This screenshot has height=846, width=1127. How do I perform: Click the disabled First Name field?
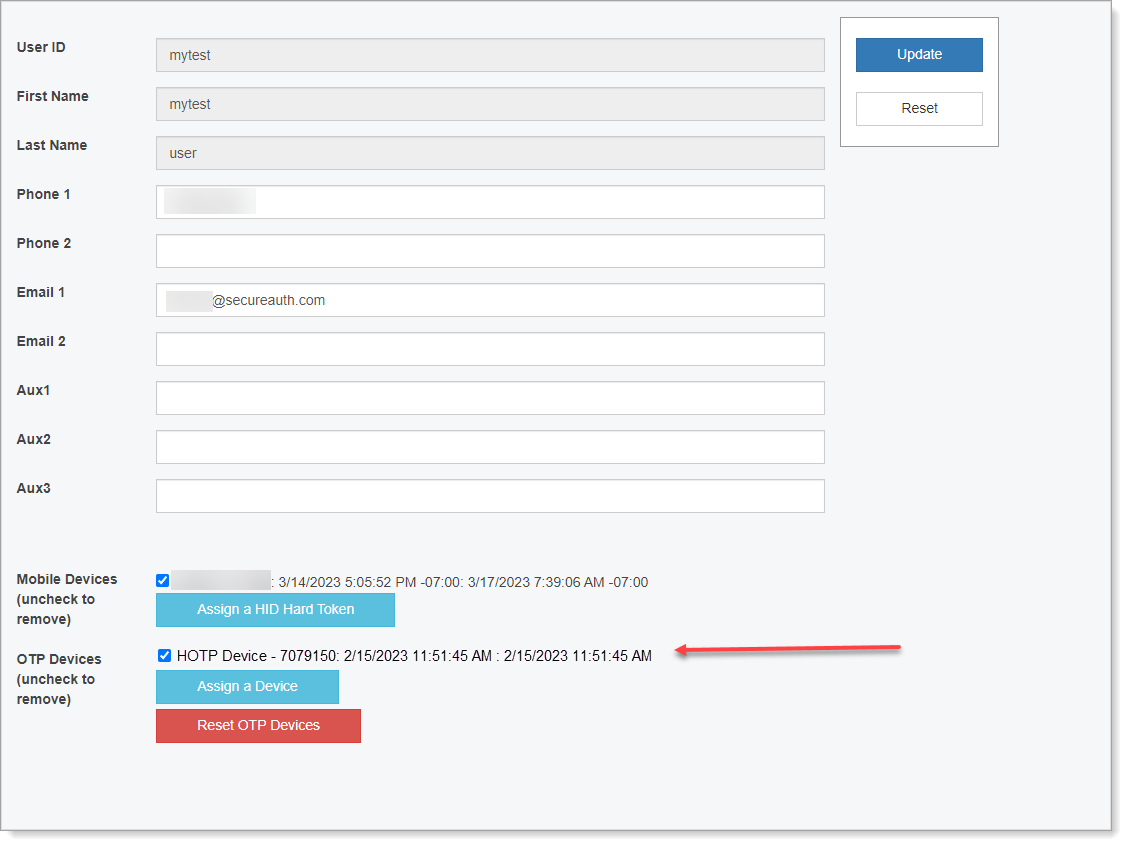tap(490, 104)
